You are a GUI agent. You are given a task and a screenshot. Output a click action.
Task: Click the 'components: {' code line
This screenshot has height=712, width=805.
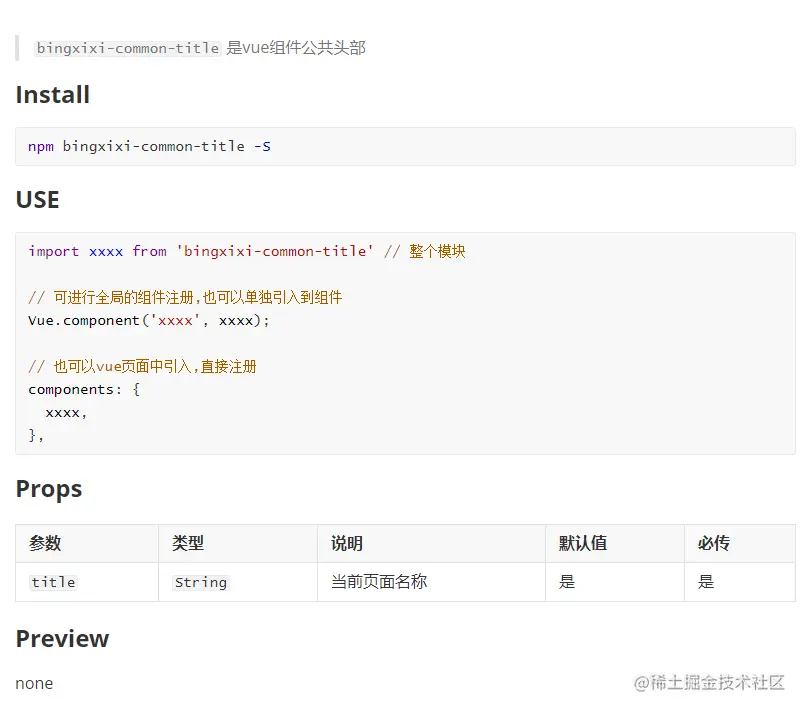(84, 389)
